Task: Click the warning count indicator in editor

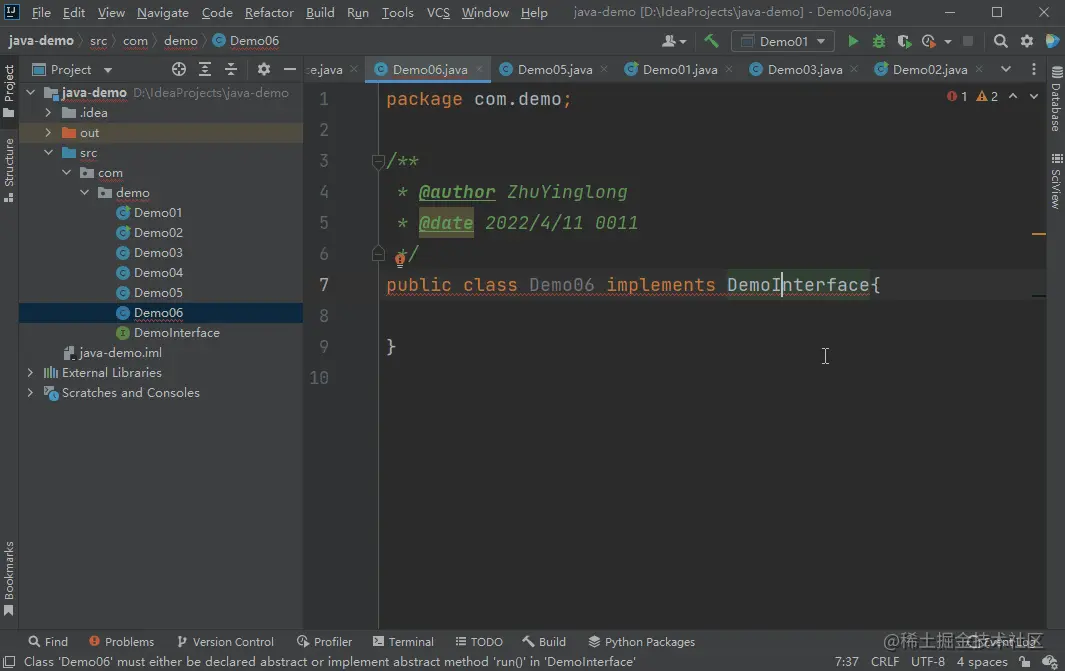Action: tap(987, 96)
